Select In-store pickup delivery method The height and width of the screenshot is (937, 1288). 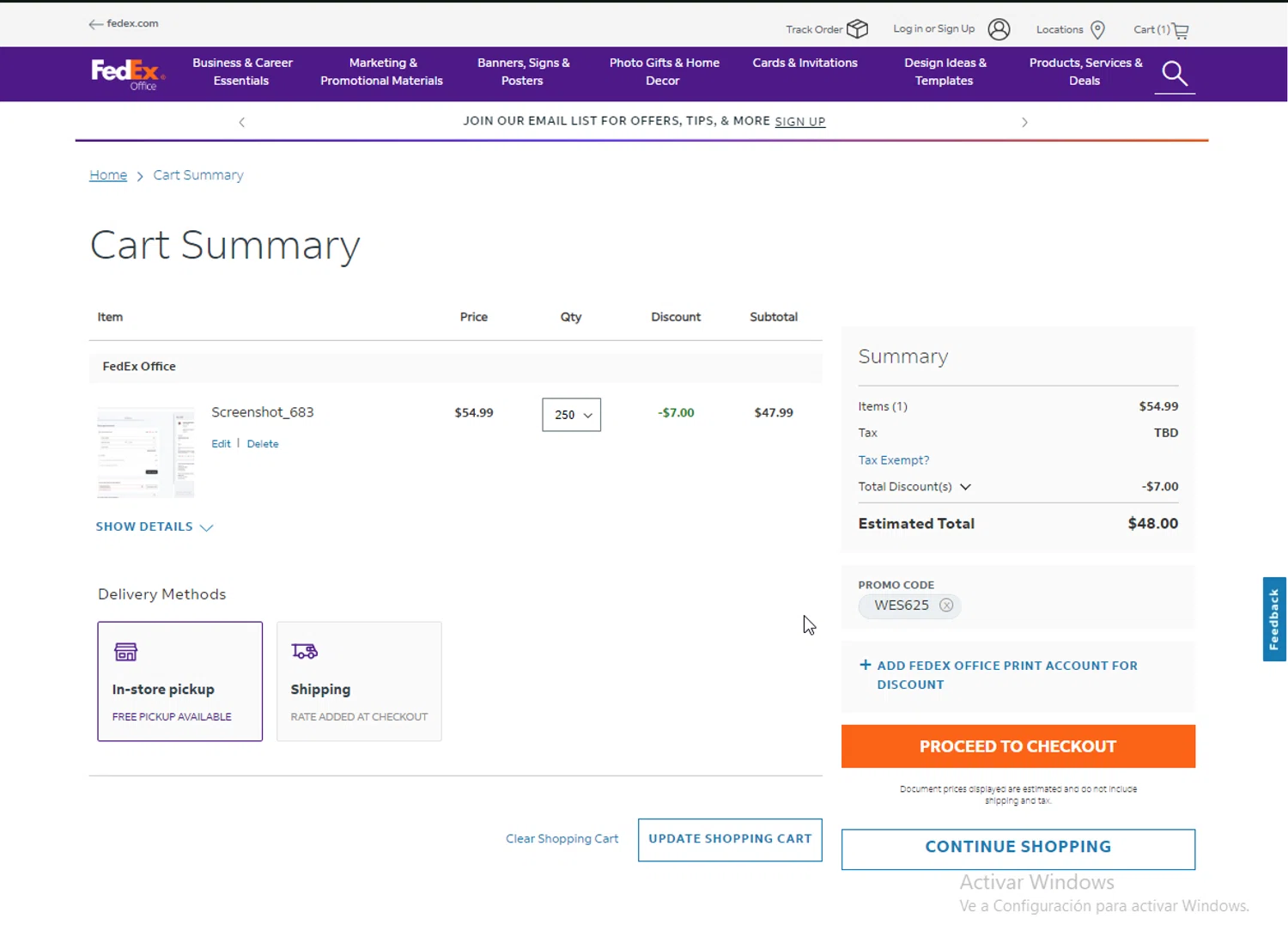click(x=180, y=681)
